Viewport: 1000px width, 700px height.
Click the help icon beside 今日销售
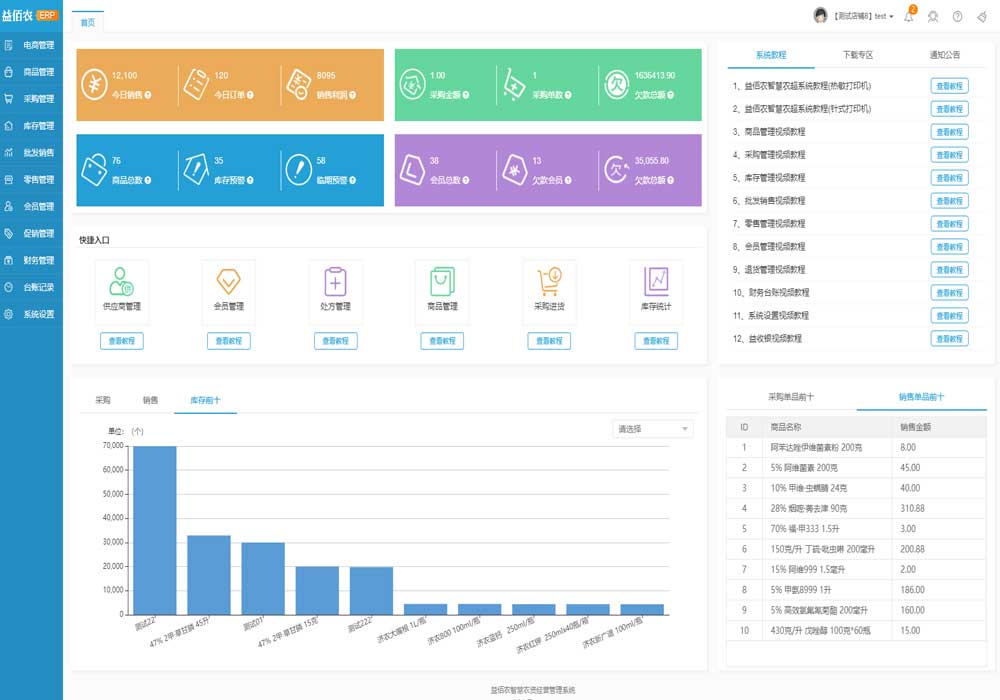pos(148,95)
